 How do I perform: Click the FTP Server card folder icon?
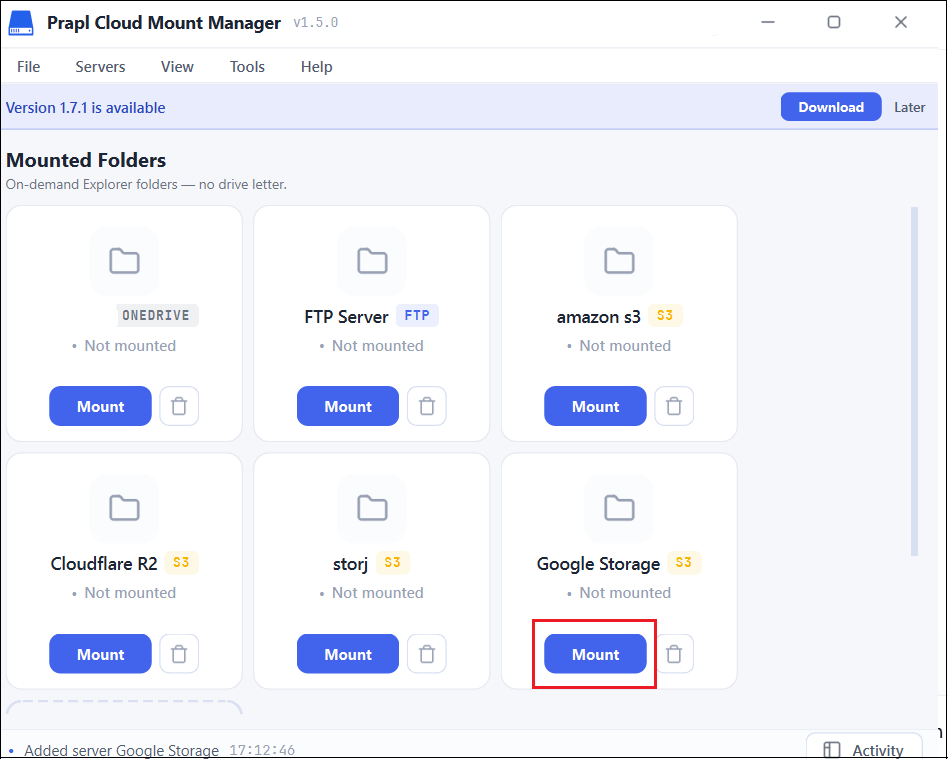coord(372,261)
